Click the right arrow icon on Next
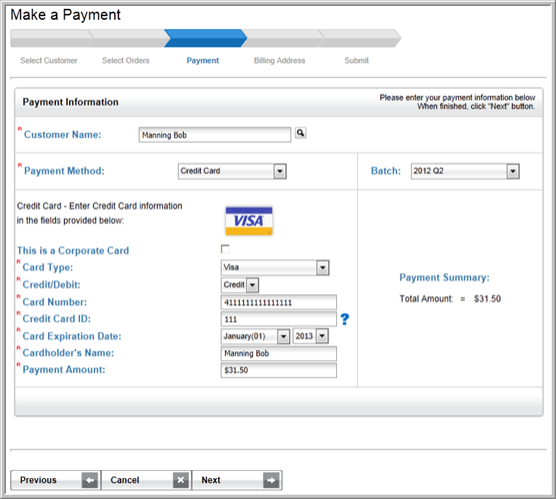This screenshot has width=556, height=499. (x=271, y=480)
